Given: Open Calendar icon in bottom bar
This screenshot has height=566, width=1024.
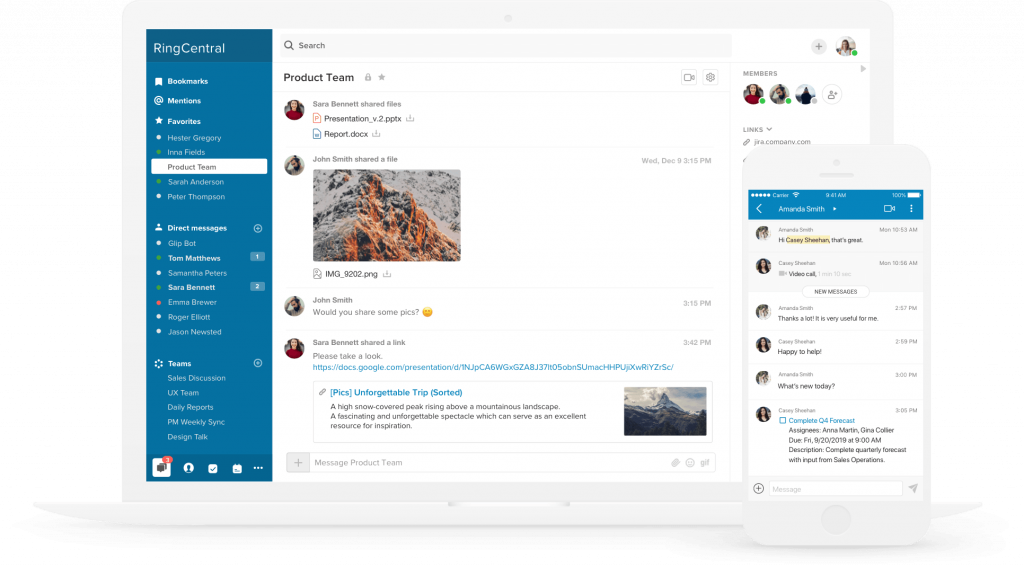Looking at the screenshot, I should coord(236,469).
